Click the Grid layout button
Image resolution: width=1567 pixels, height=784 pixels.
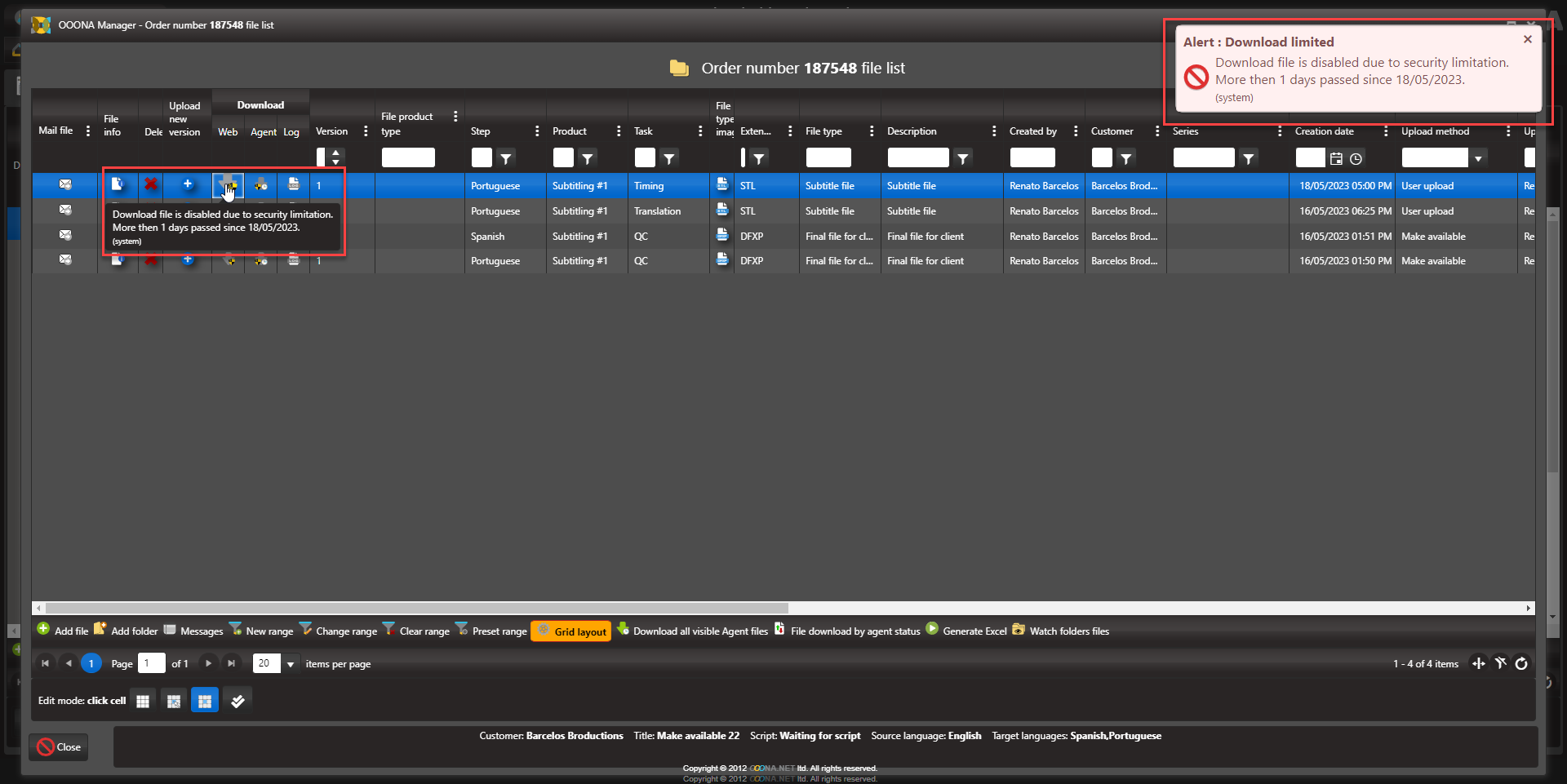coord(571,631)
